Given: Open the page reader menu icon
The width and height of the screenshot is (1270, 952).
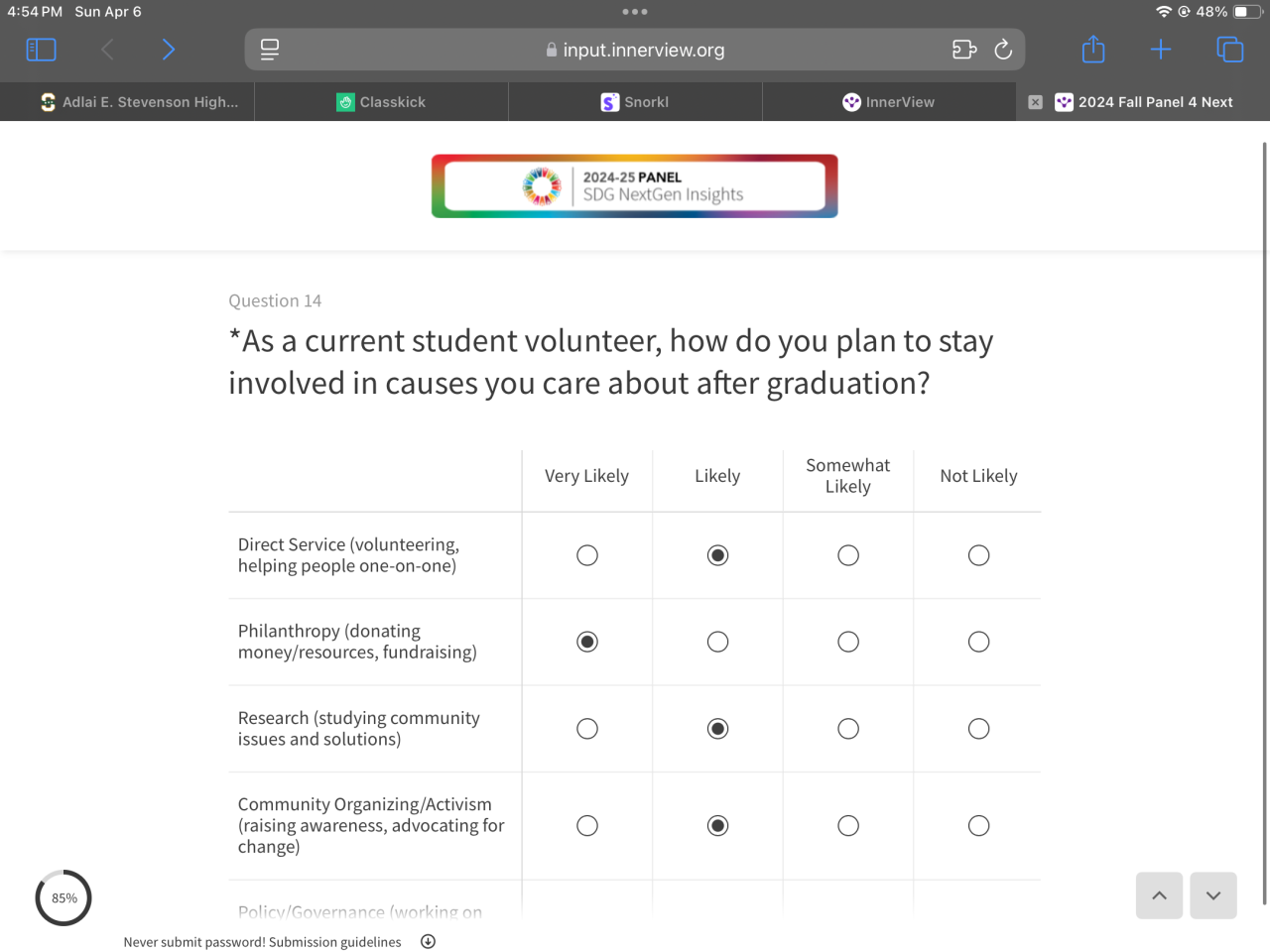Looking at the screenshot, I should coord(270,50).
